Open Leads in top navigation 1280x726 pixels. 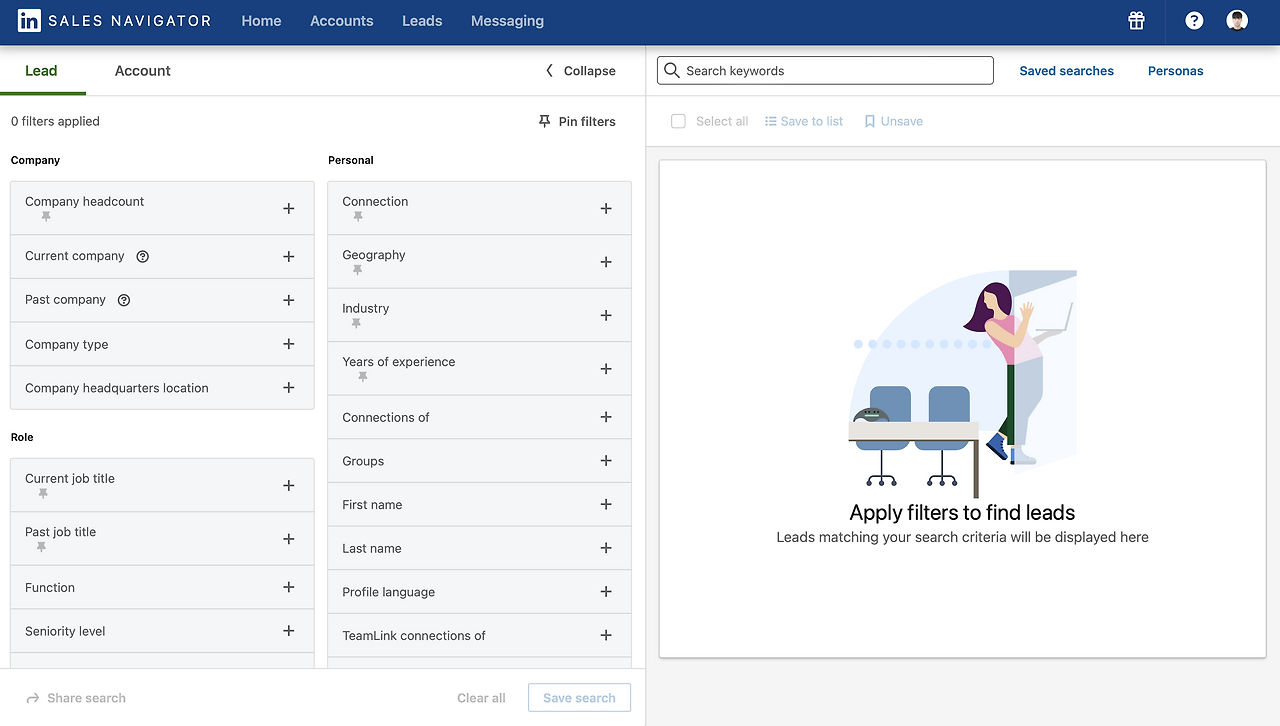click(422, 21)
